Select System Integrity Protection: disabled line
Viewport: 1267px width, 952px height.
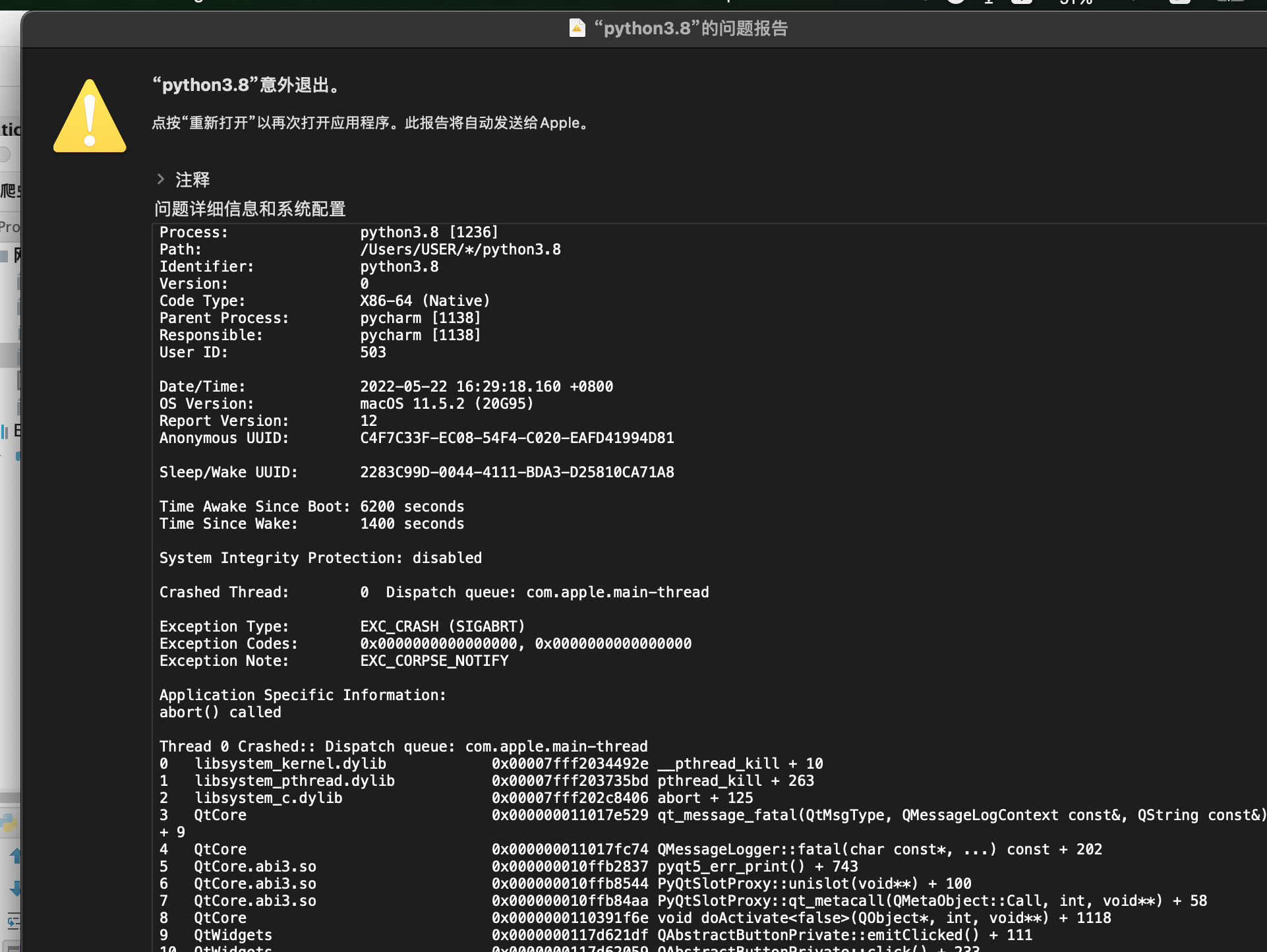[x=320, y=558]
